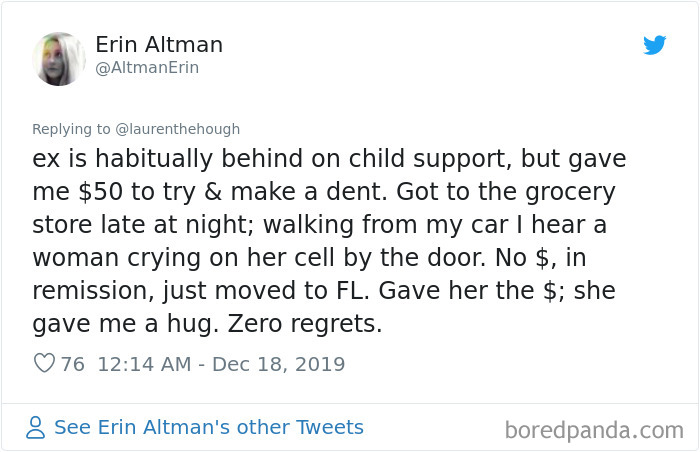Image resolution: width=700 pixels, height=452 pixels.
Task: Like the tweet with the heart icon
Action: click(44, 364)
